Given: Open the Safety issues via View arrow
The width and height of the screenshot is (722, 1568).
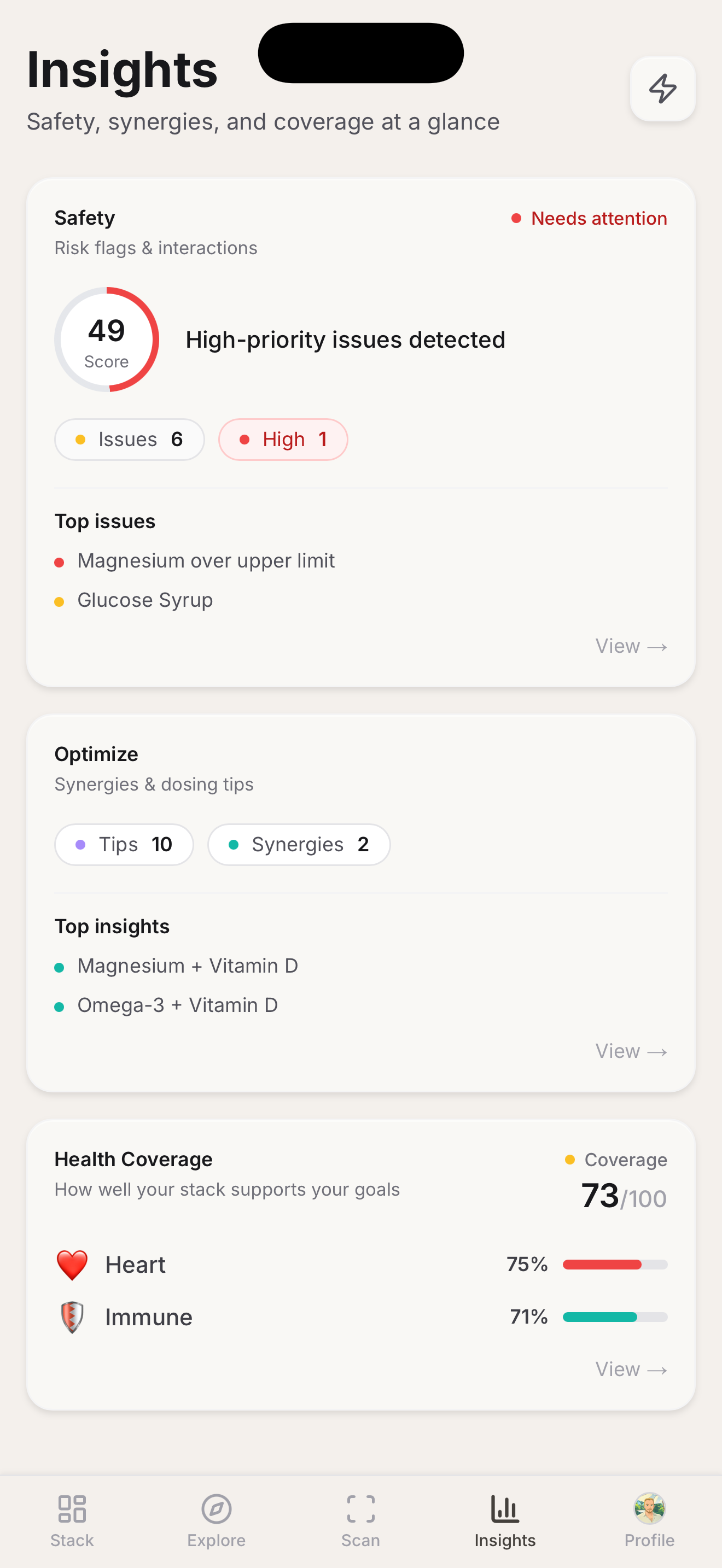Looking at the screenshot, I should coord(631,646).
